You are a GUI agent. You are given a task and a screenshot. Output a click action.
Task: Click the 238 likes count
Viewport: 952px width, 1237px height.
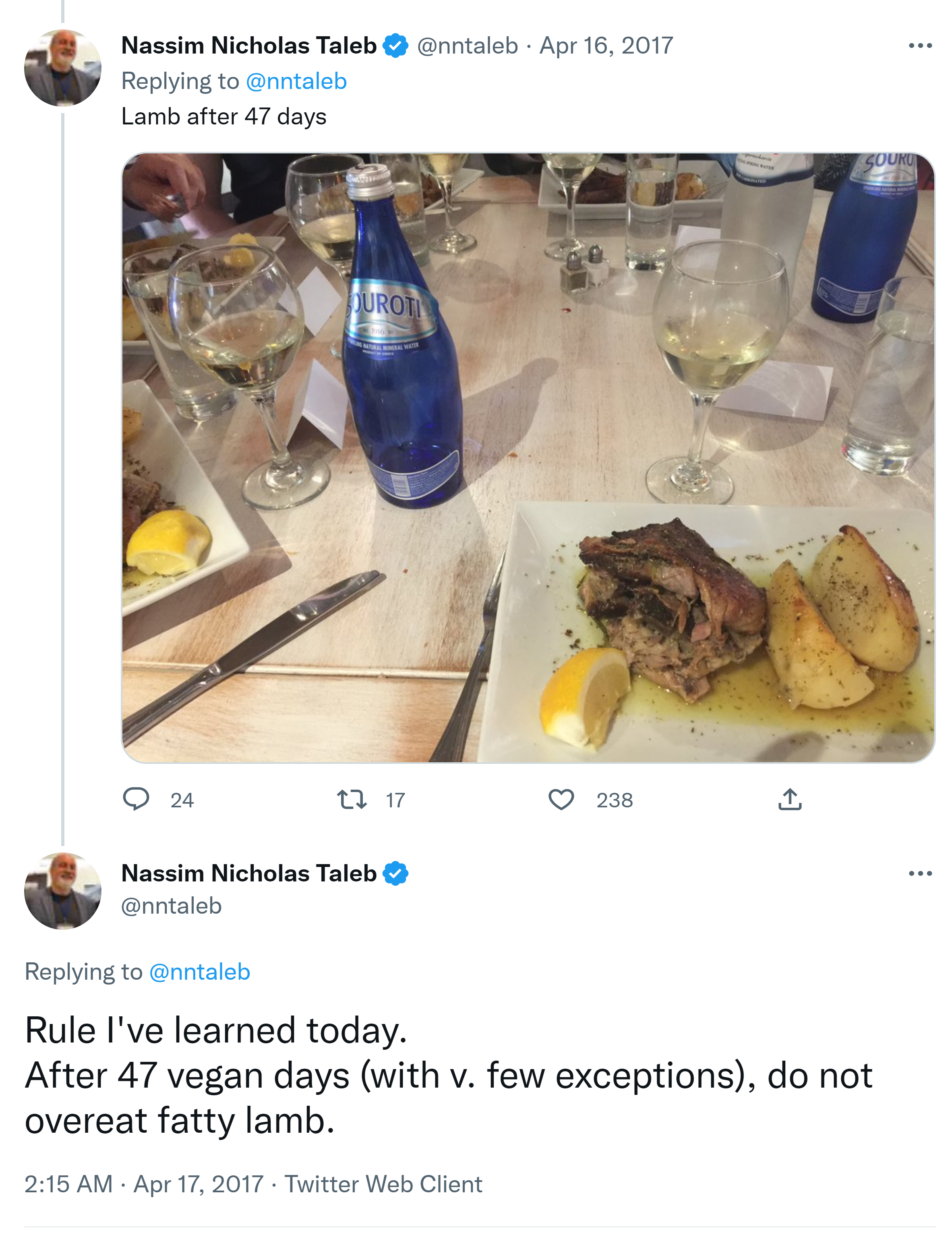coord(615,801)
